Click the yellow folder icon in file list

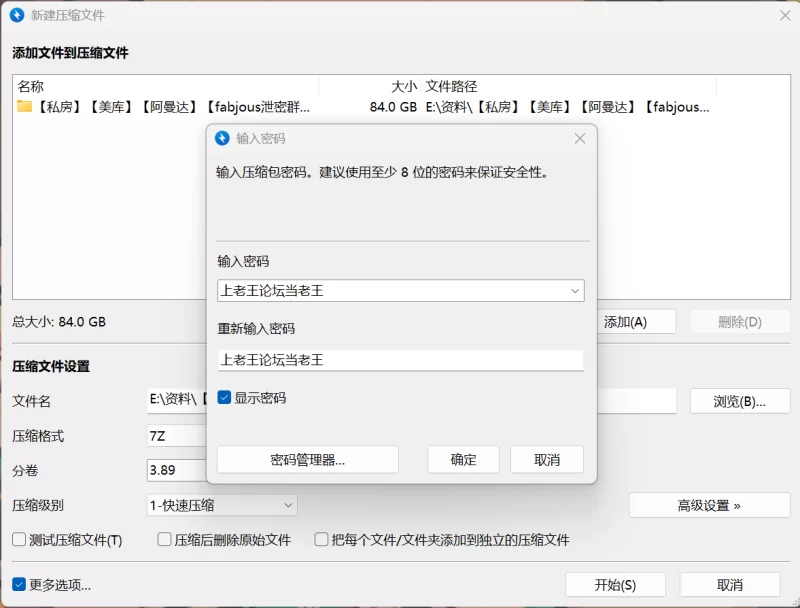pos(24,106)
